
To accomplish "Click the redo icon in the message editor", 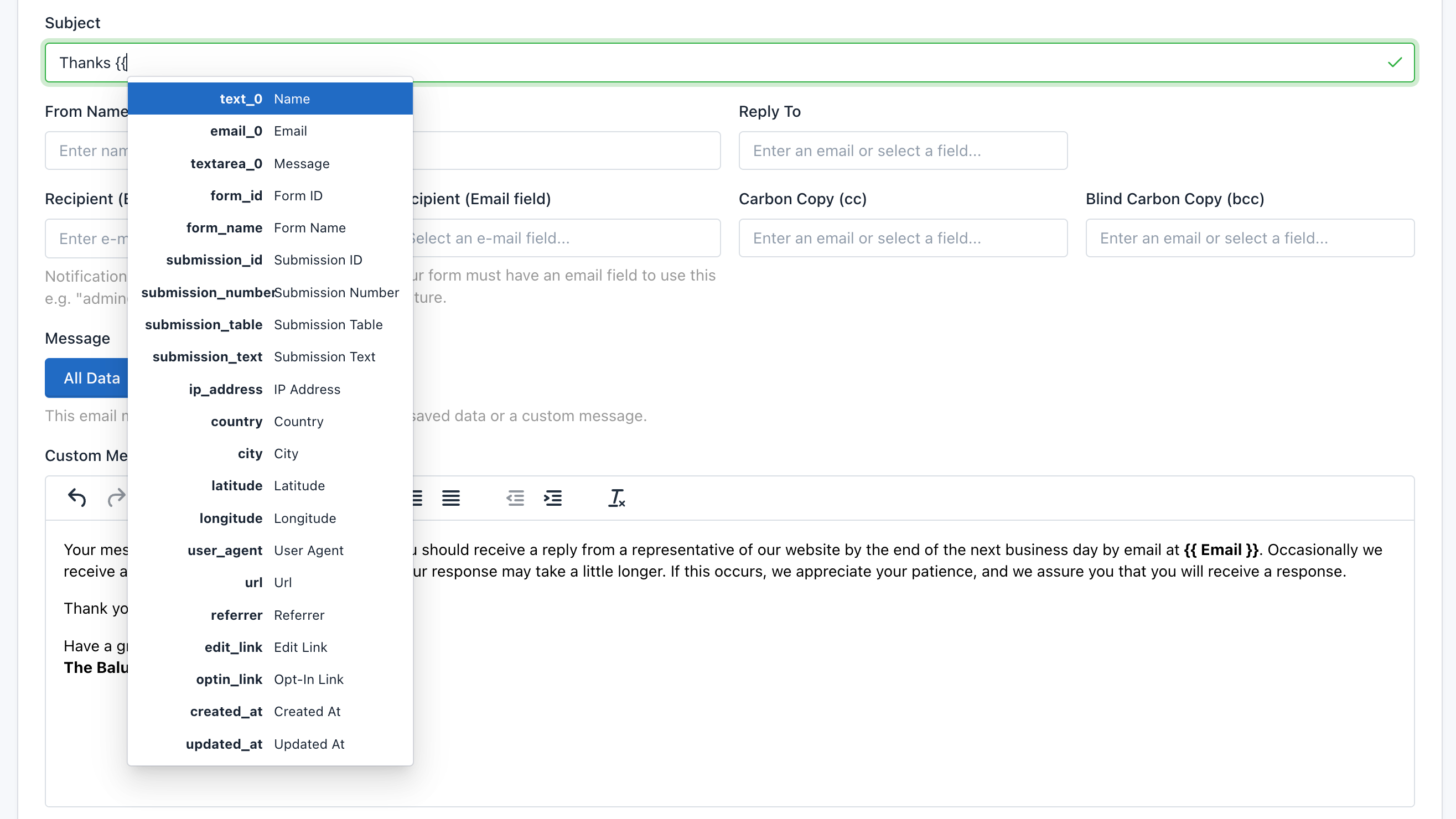I will click(x=116, y=498).
